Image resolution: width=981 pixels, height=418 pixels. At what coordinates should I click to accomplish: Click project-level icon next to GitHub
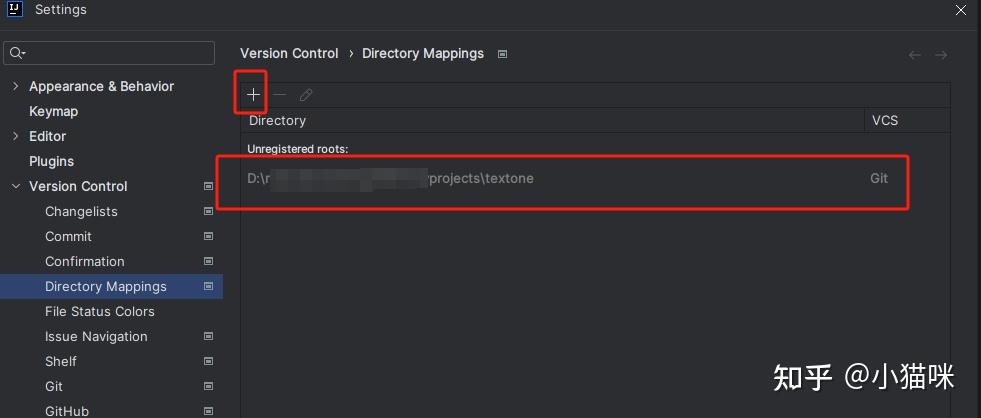(x=208, y=411)
